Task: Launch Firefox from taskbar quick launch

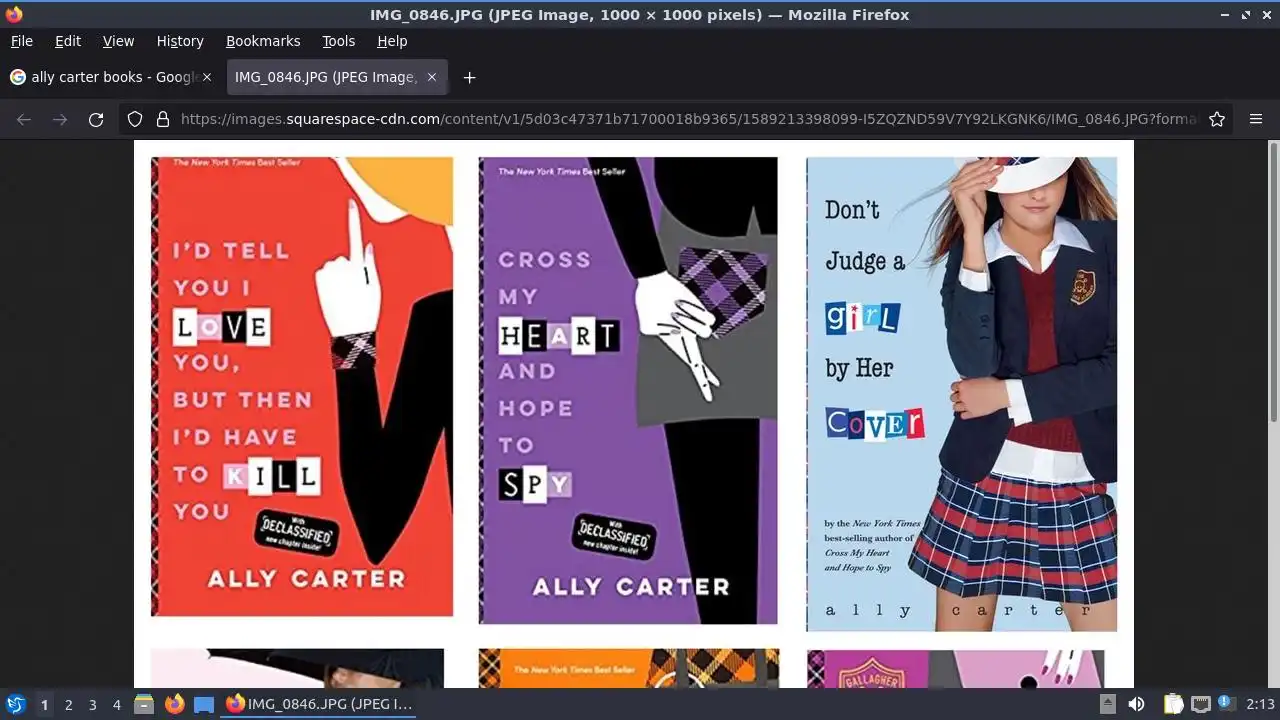Action: click(174, 704)
